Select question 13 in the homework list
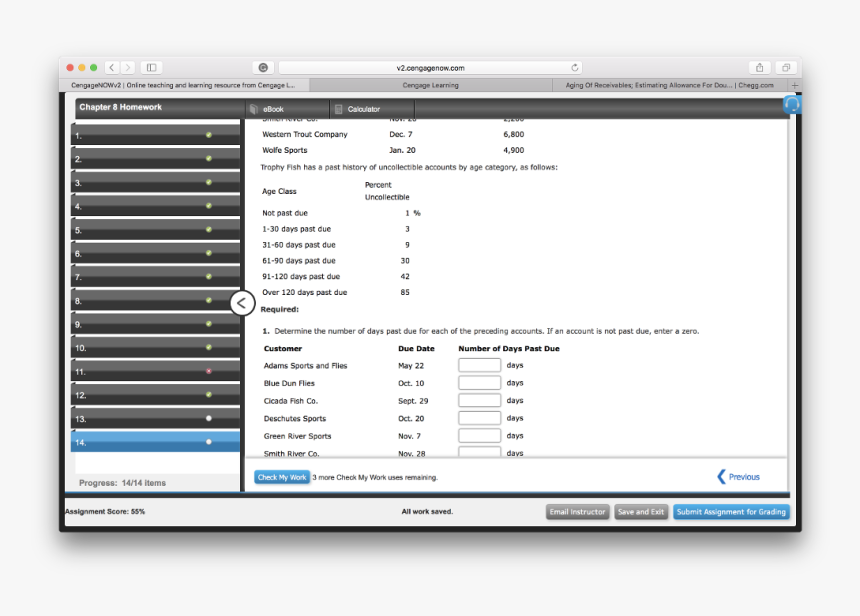860x616 pixels. [x=155, y=418]
